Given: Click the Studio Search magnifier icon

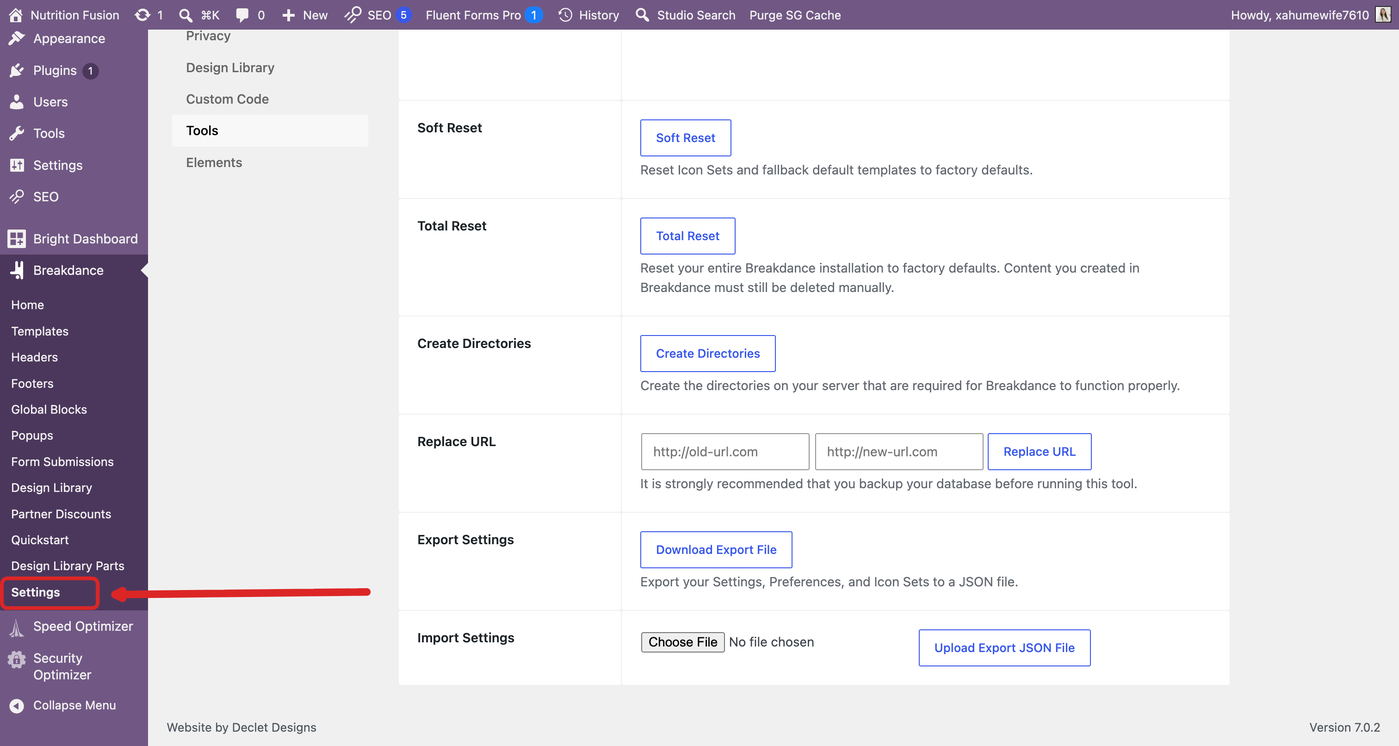Looking at the screenshot, I should point(643,15).
